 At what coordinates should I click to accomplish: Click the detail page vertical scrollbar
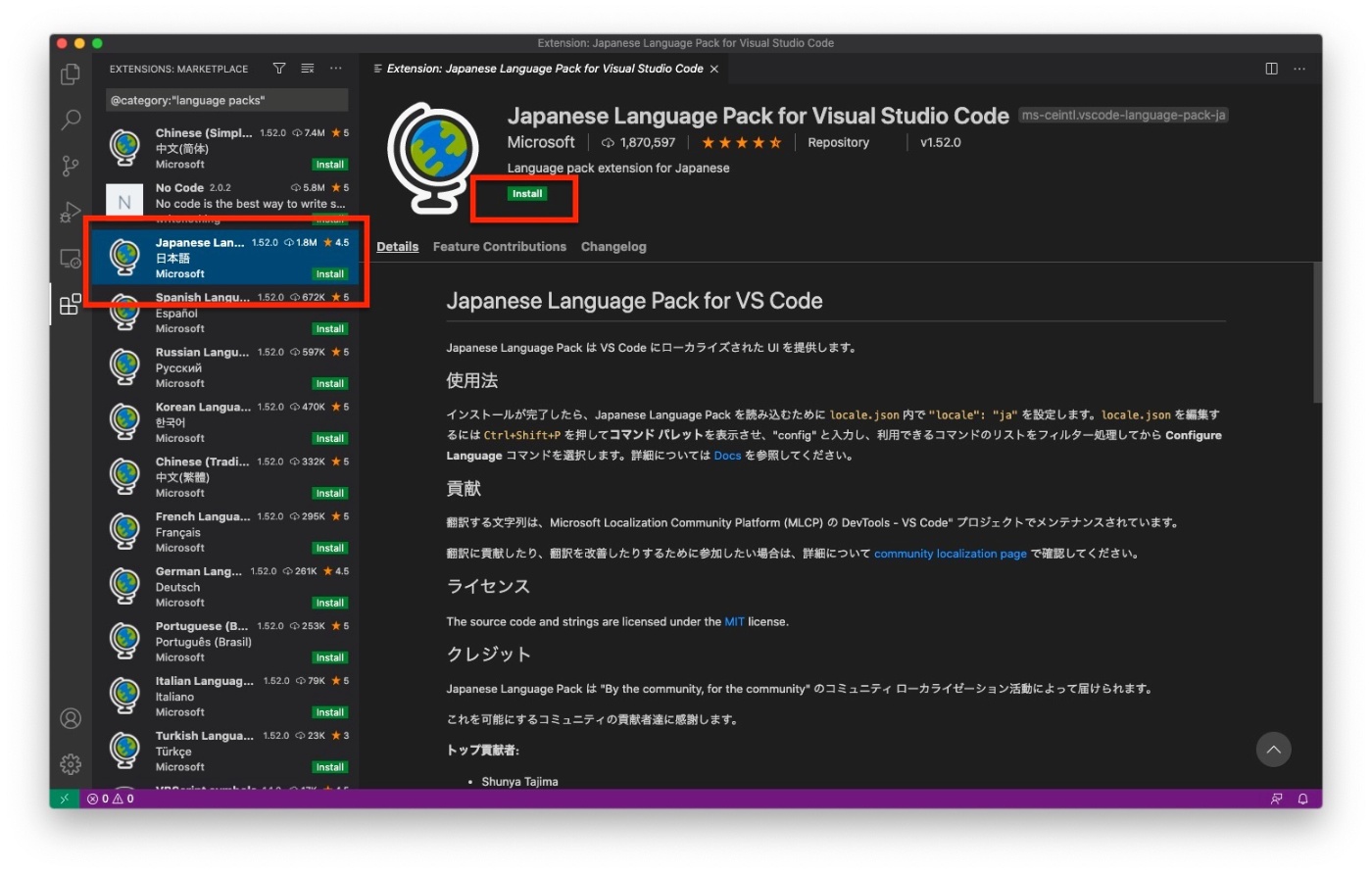coord(1318,333)
